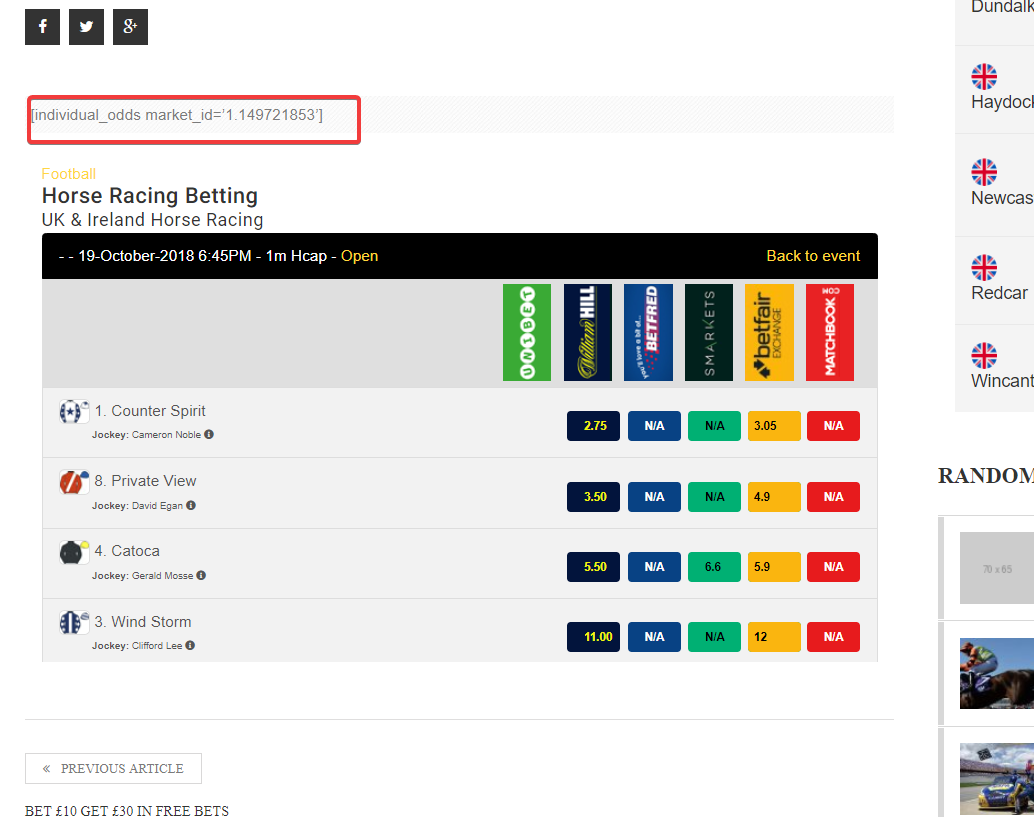Select Counter Spirit 2.75 odds button
This screenshot has height=817, width=1034.
point(593,426)
